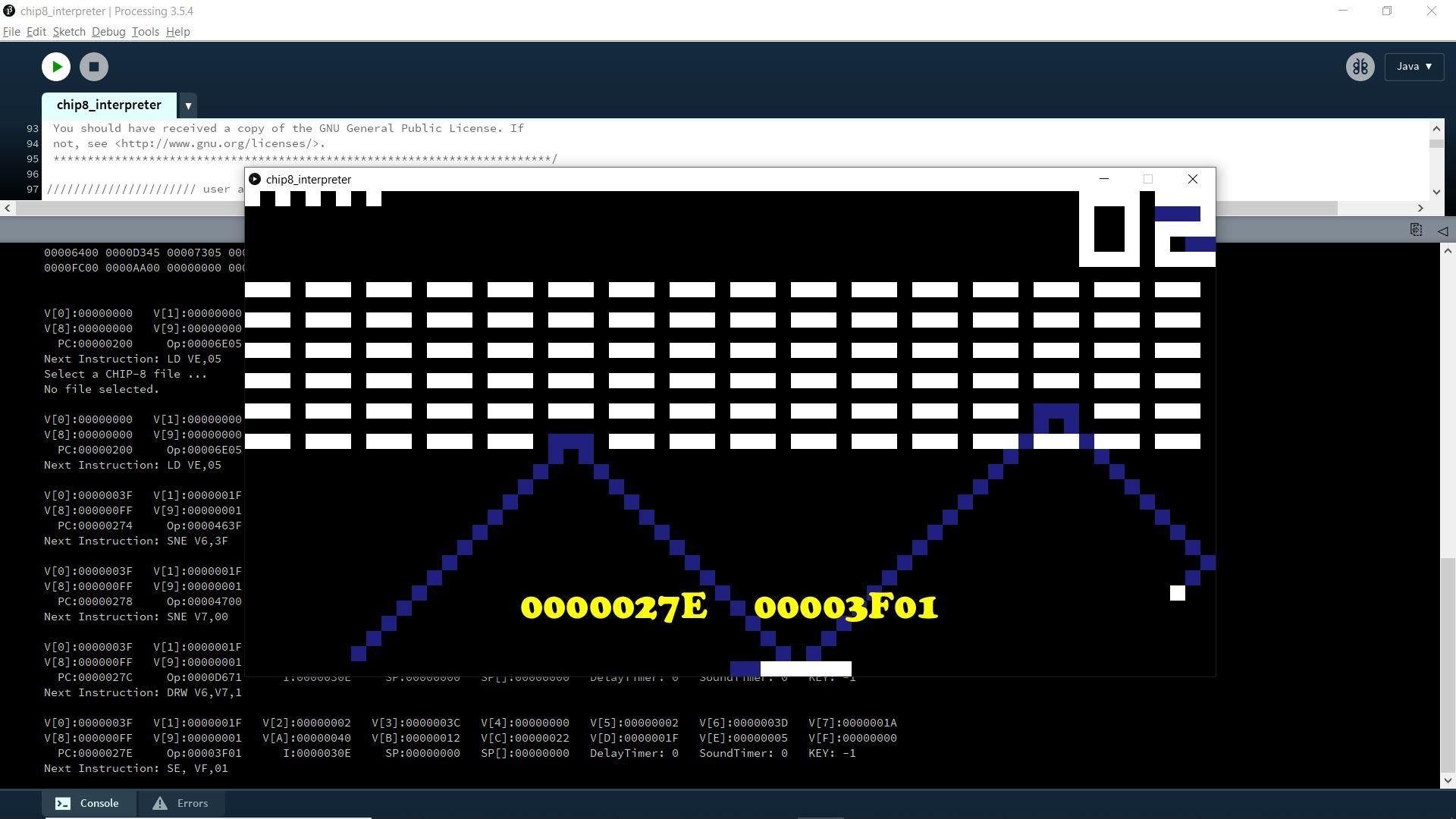Viewport: 1456px width, 819px height.
Task: Click the right arrow of the horizontal scrollbar
Action: click(1420, 208)
